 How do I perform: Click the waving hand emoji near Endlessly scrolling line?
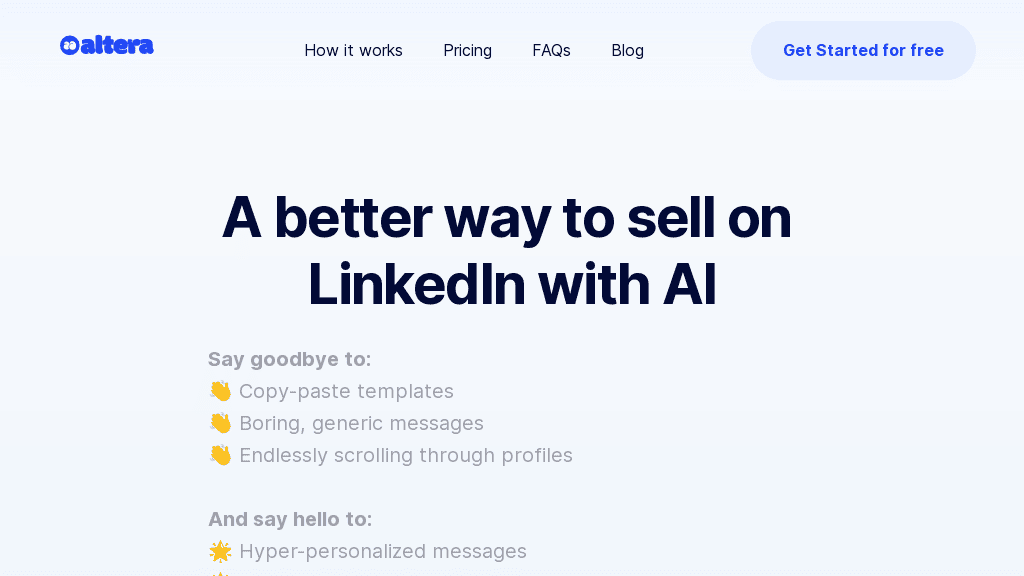pyautogui.click(x=221, y=455)
